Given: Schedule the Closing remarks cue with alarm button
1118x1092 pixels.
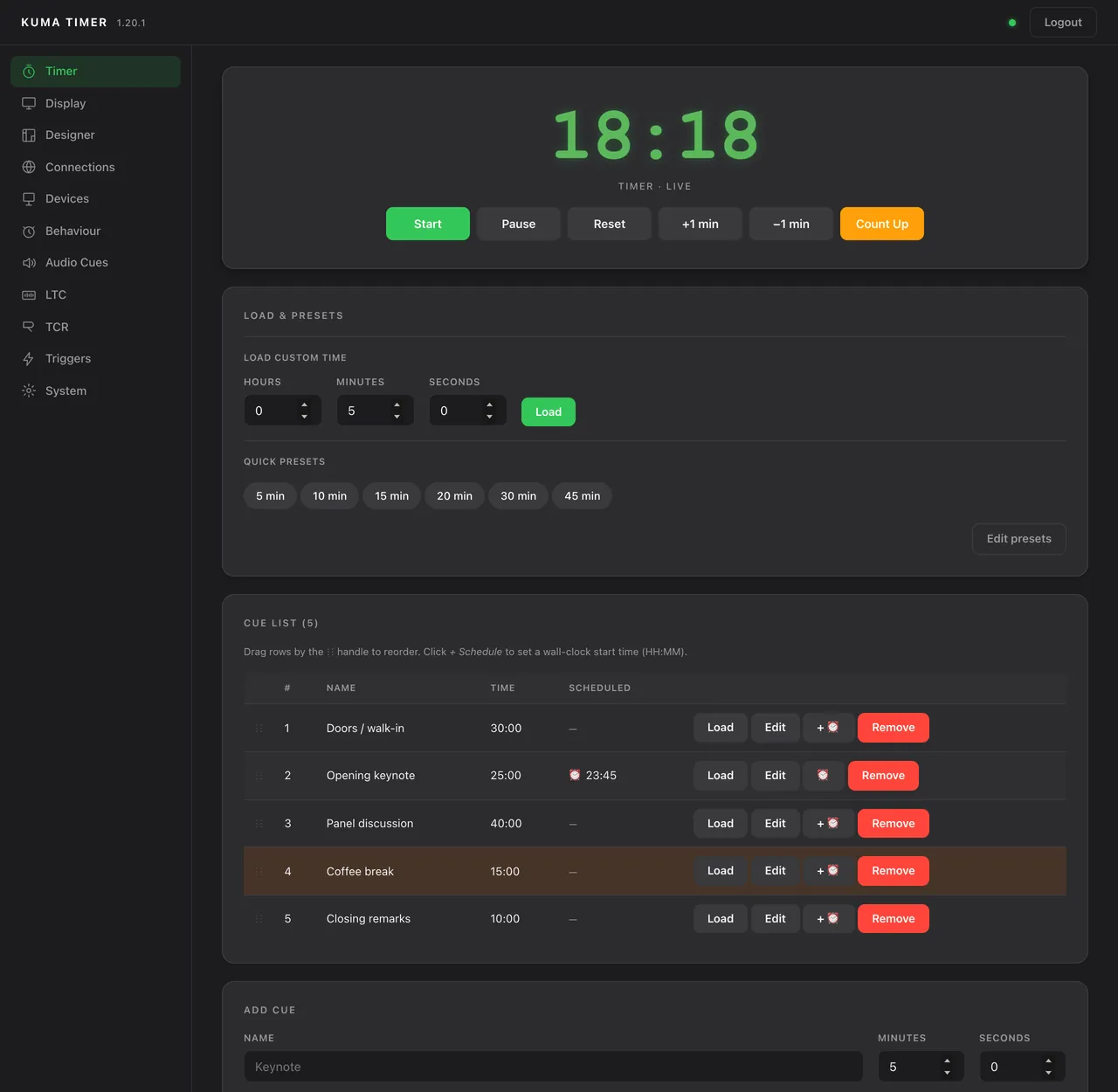Looking at the screenshot, I should (828, 919).
